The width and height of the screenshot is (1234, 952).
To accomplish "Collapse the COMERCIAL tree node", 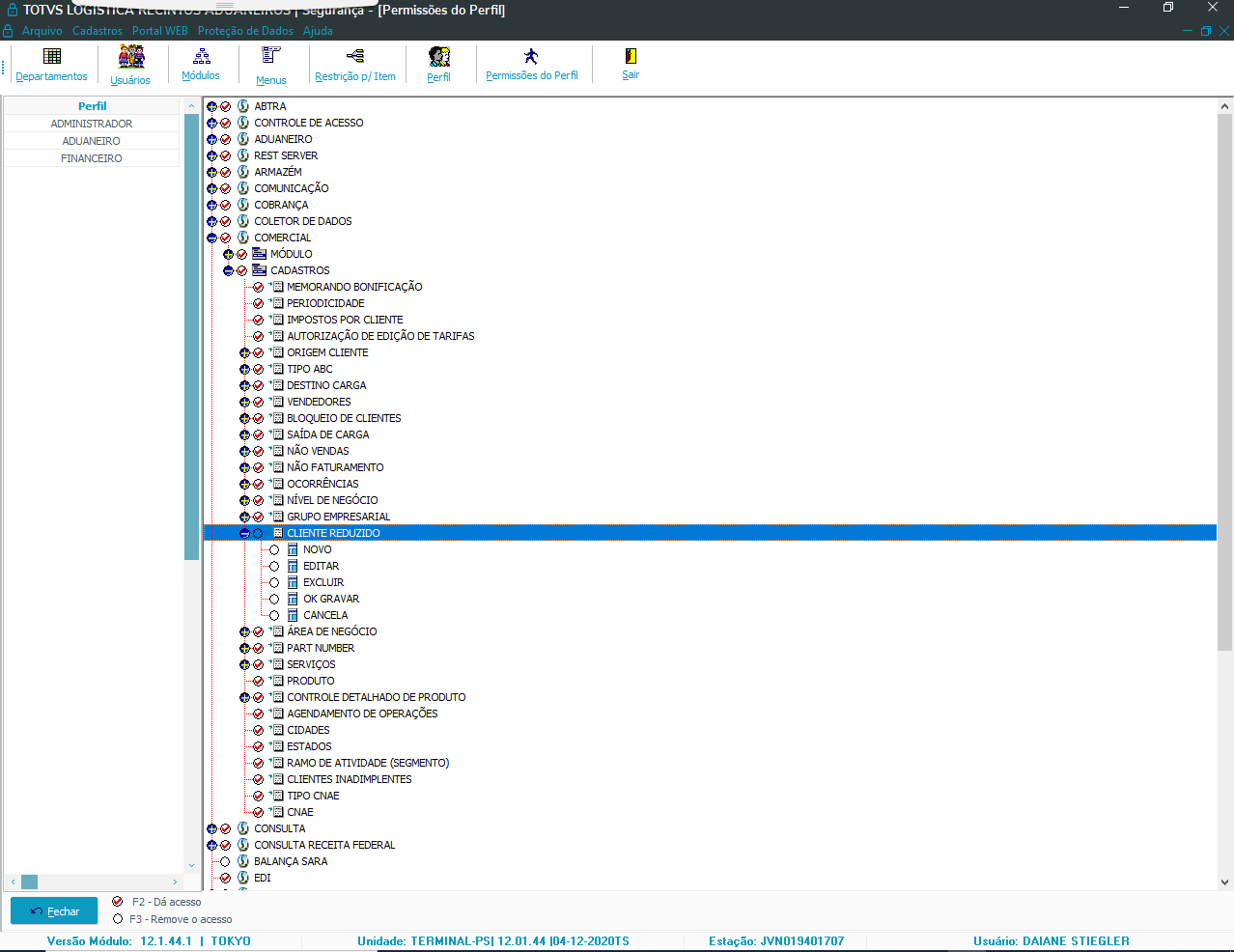I will pos(211,238).
